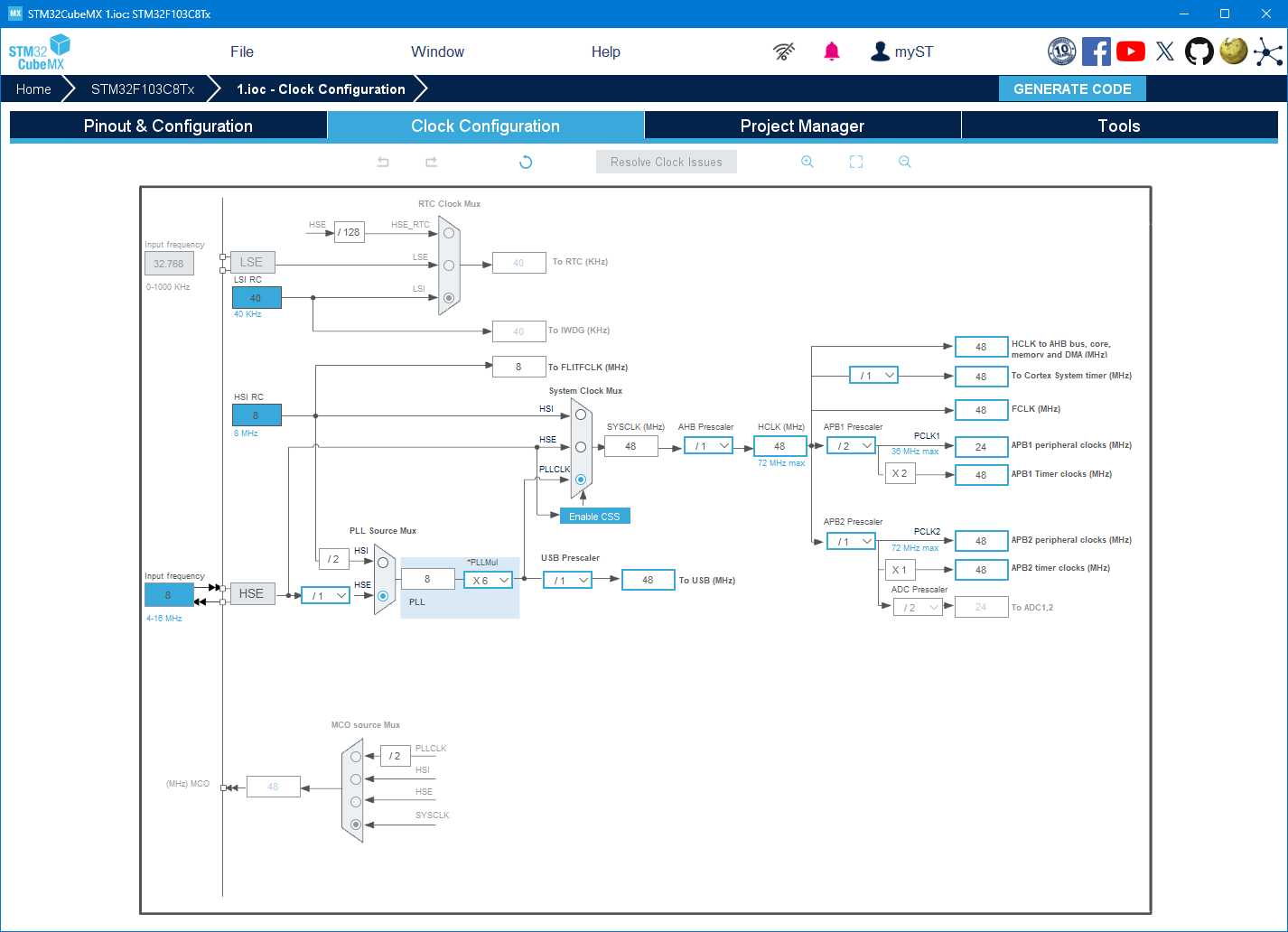
Task: Select HSE in PLL Source Mux
Action: click(383, 596)
